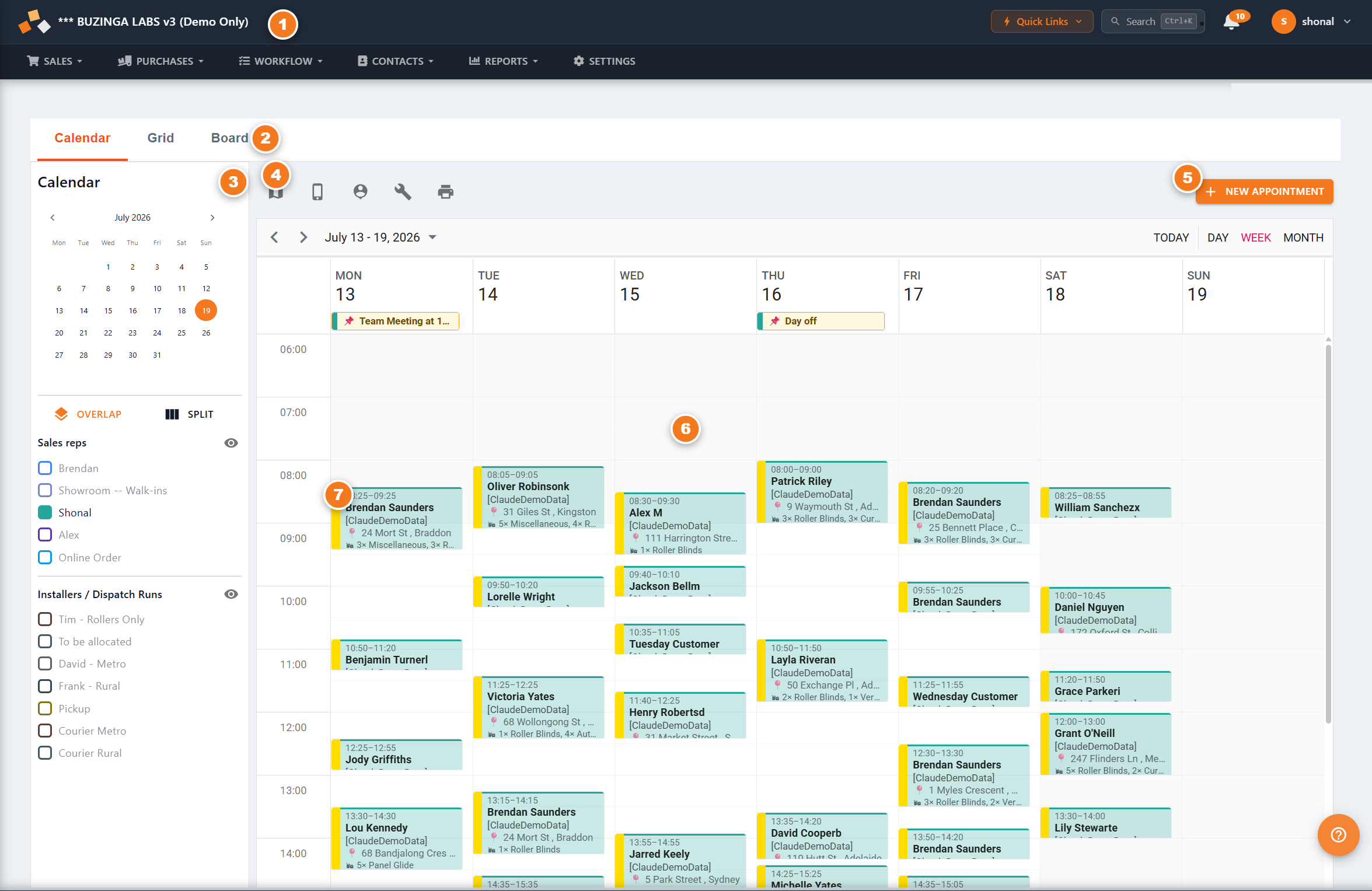Go to next month in mini calendar
Screen dimensions: 1372x891
212,218
